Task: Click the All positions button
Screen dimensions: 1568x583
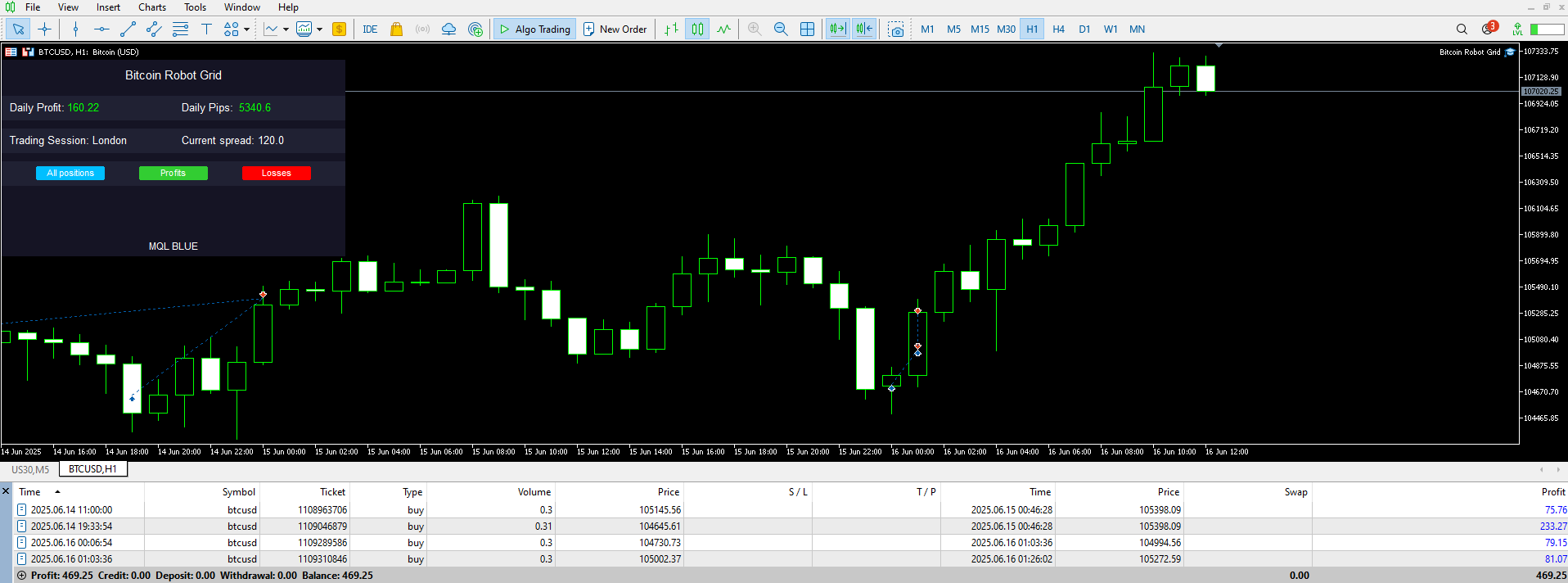Action: click(70, 173)
